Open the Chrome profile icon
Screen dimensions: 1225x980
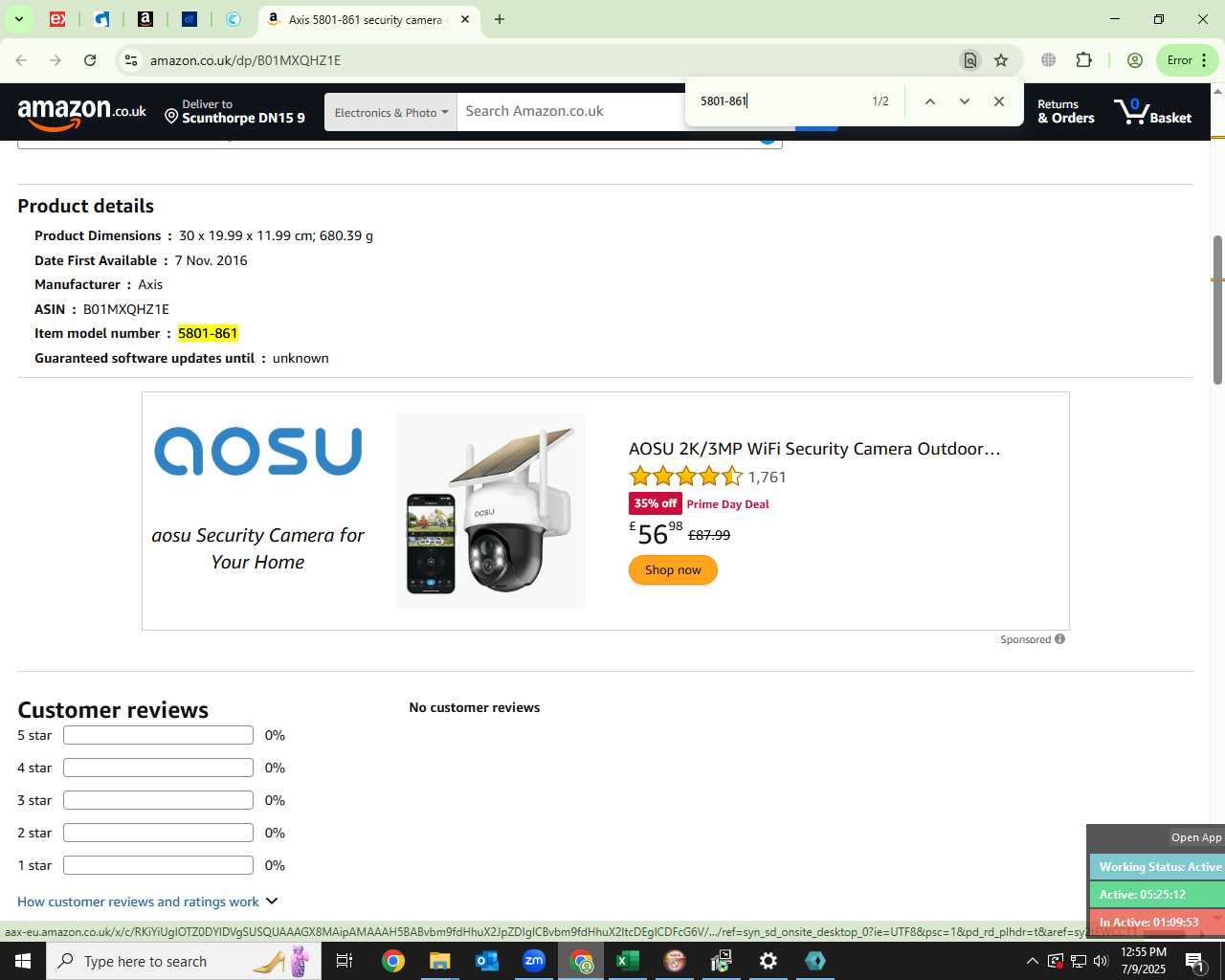[x=1135, y=60]
